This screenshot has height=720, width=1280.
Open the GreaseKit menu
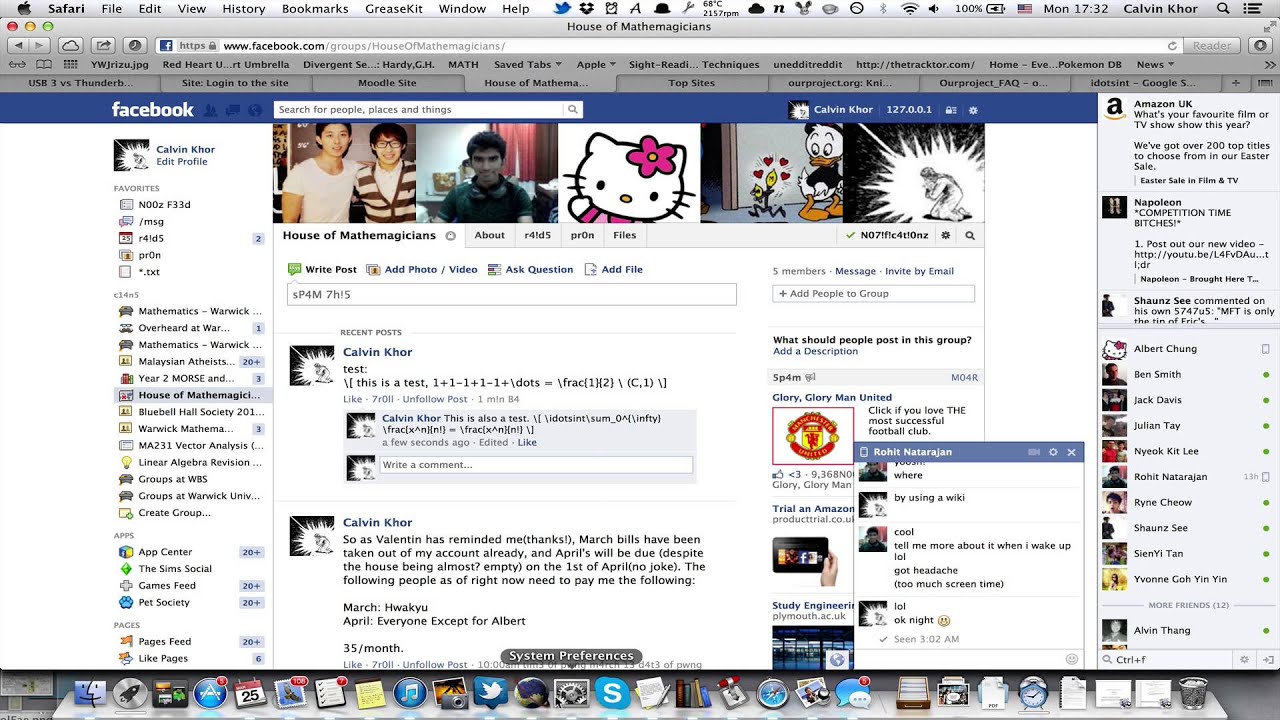click(x=394, y=9)
